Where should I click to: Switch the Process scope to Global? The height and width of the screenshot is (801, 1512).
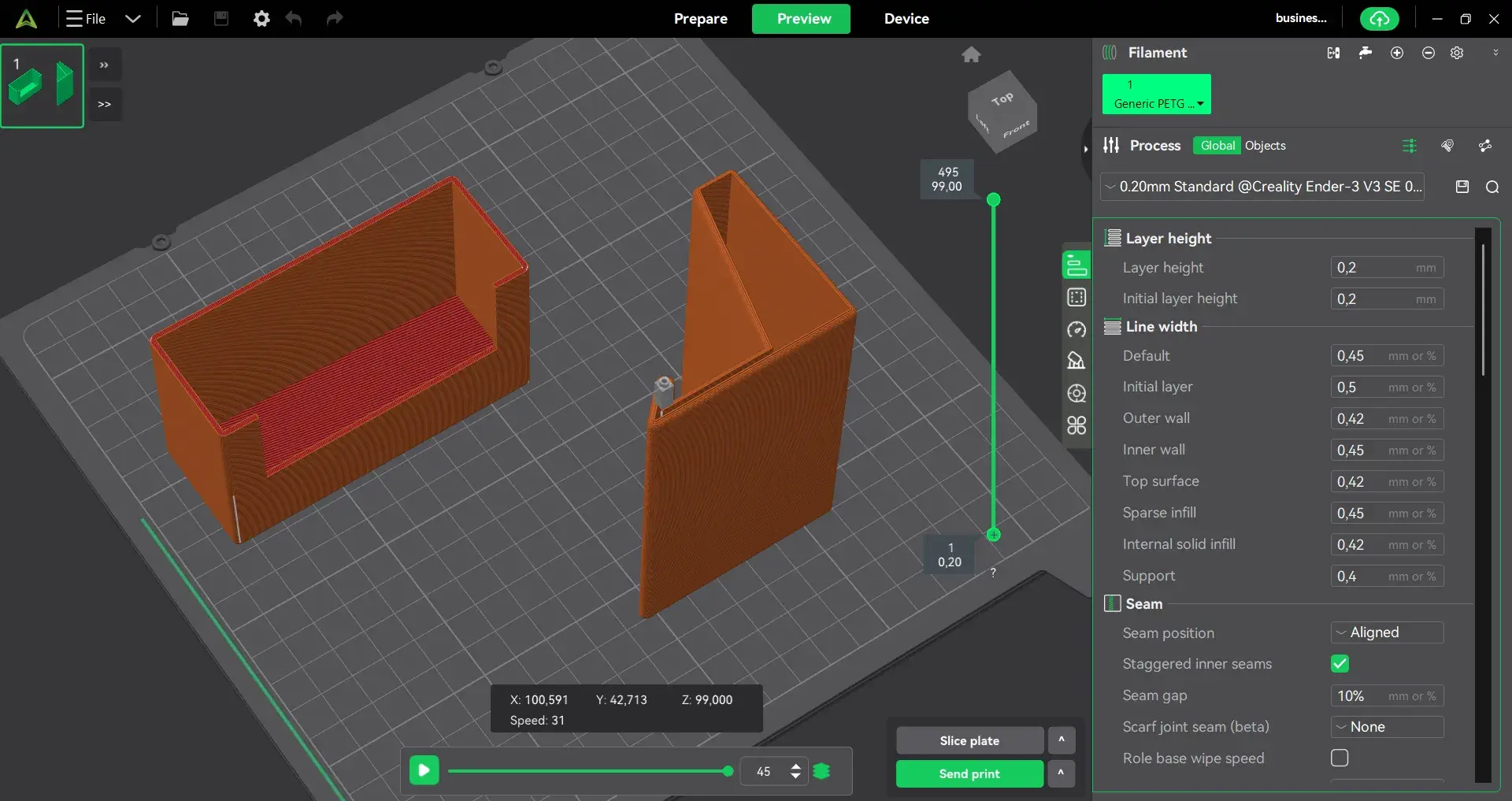[1217, 146]
